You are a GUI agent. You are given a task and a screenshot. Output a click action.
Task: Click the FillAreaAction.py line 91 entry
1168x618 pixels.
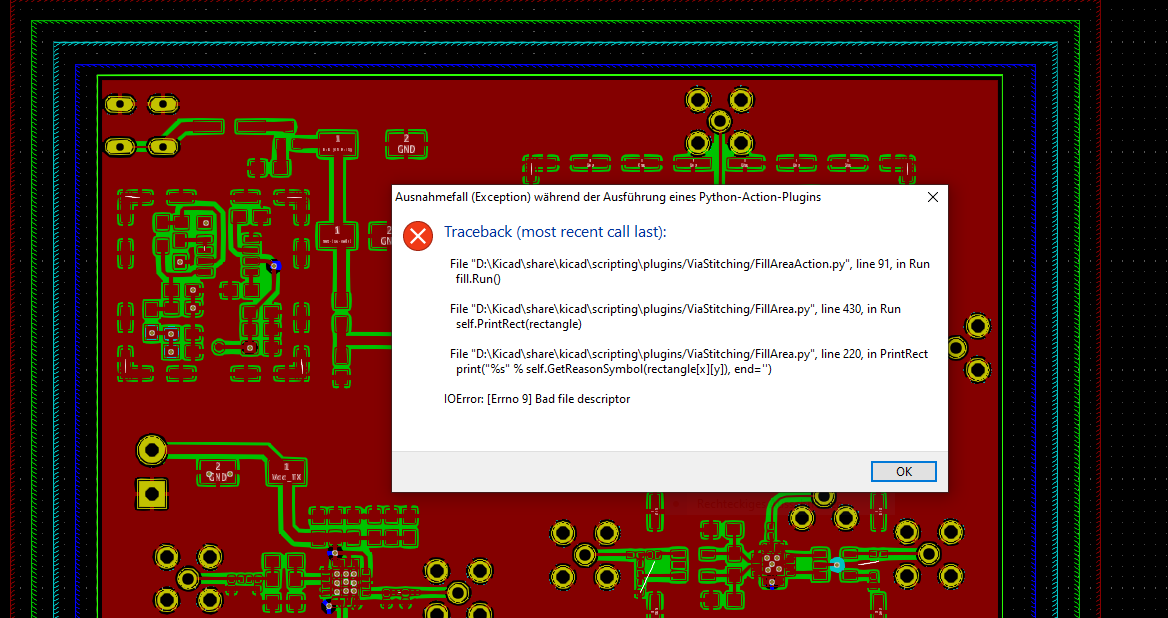tap(690, 264)
